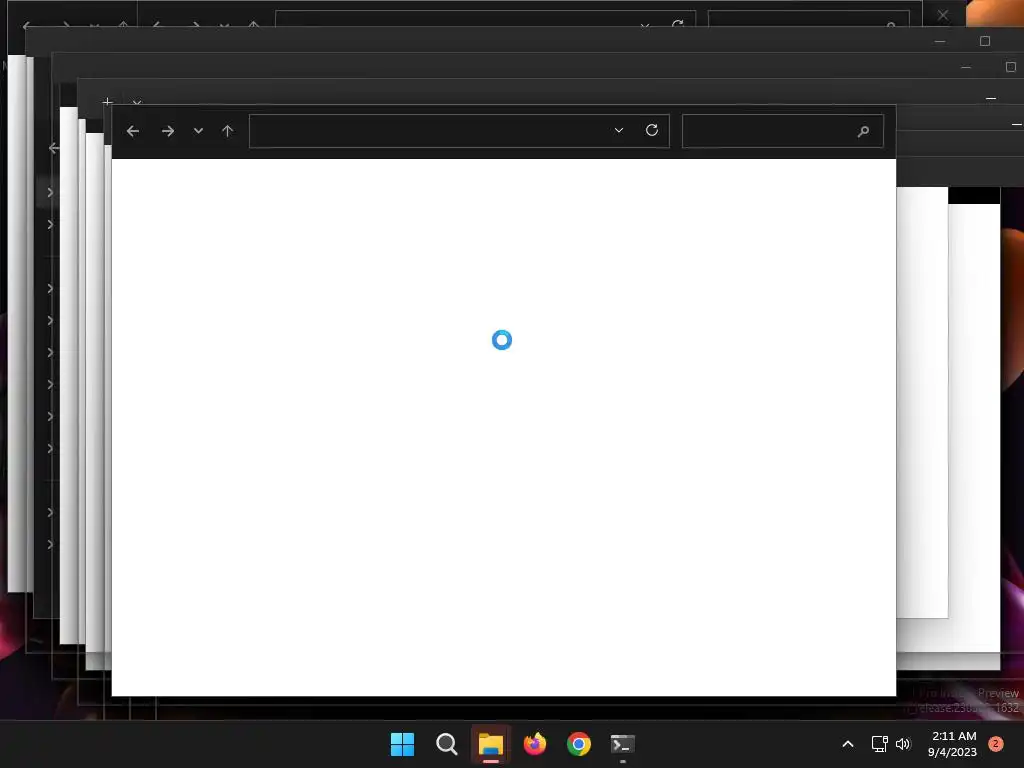This screenshot has height=768, width=1024.
Task: Go back in the front Explorer window
Action: click(133, 131)
